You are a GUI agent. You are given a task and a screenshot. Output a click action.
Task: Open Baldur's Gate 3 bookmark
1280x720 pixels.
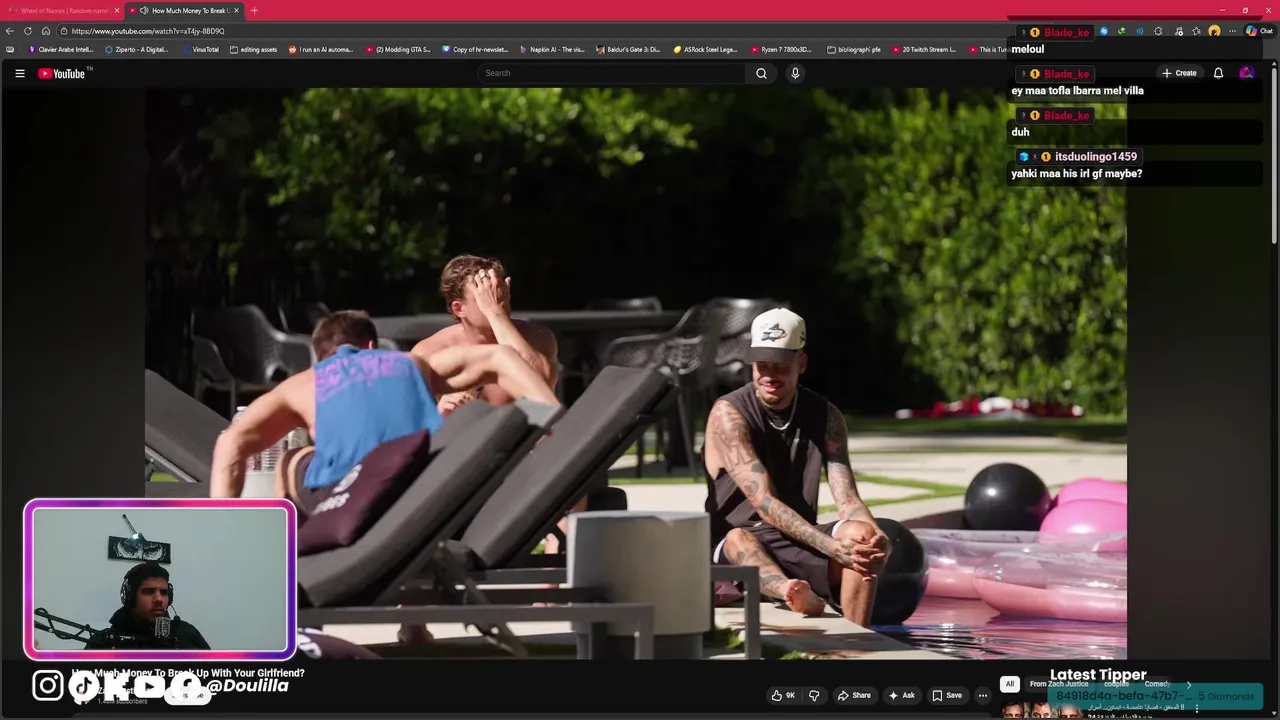pyautogui.click(x=628, y=49)
